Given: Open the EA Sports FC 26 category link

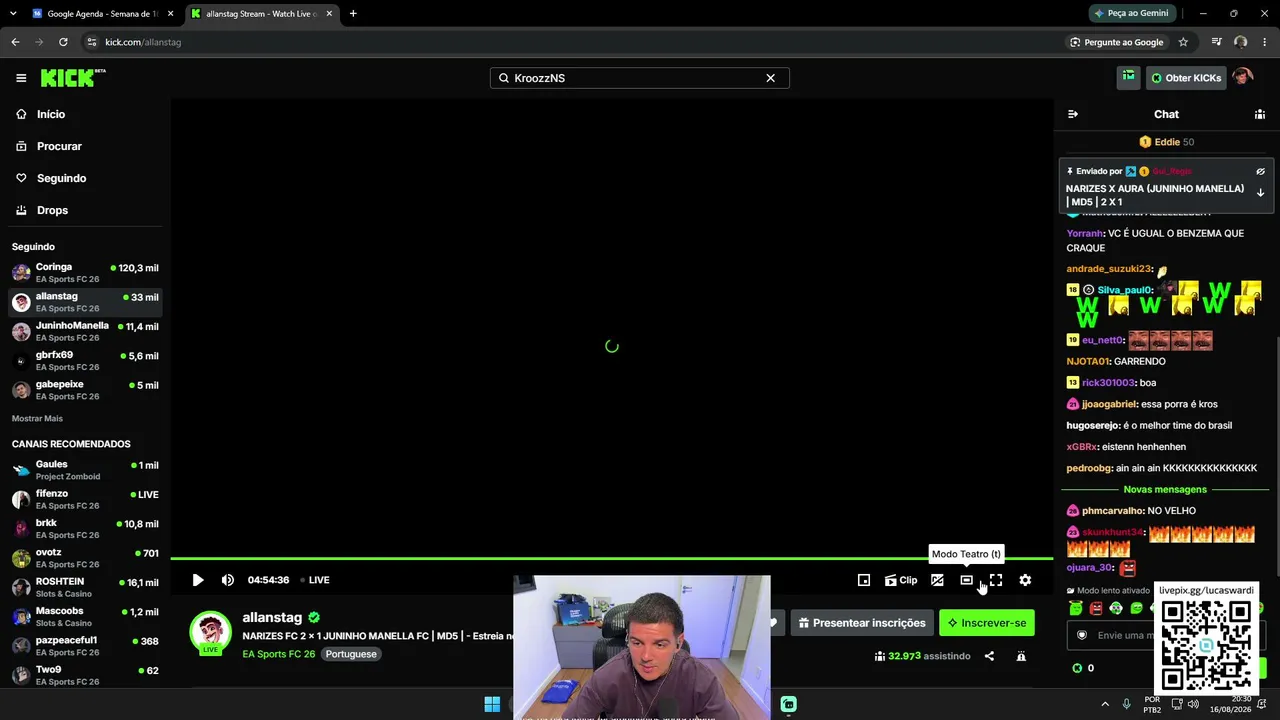Looking at the screenshot, I should [278, 654].
